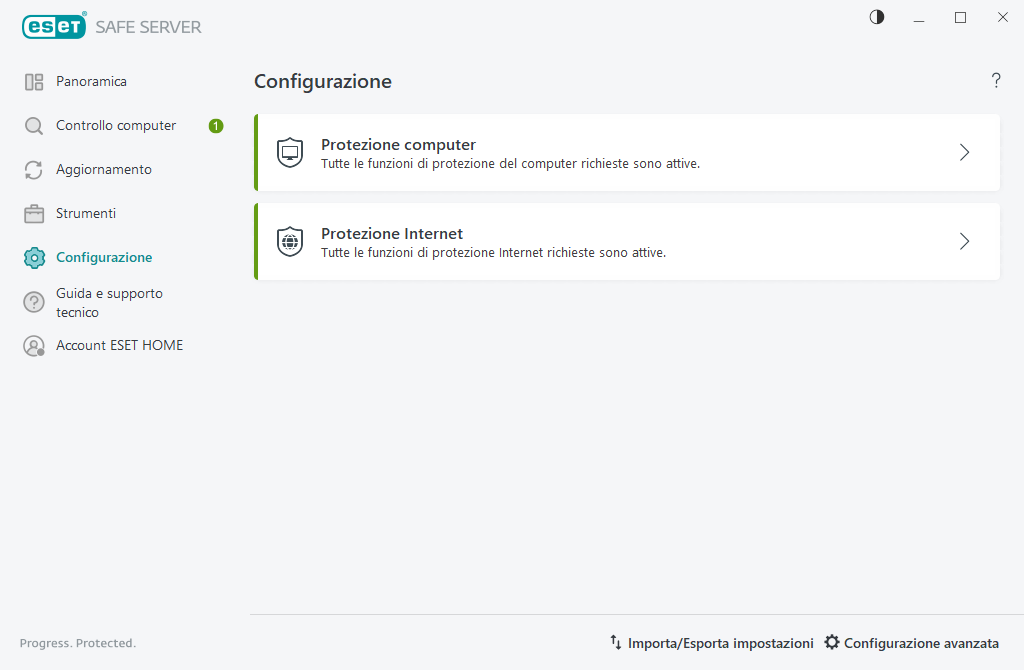Click the Configurazione gear icon in sidebar
1024x670 pixels.
click(x=34, y=258)
